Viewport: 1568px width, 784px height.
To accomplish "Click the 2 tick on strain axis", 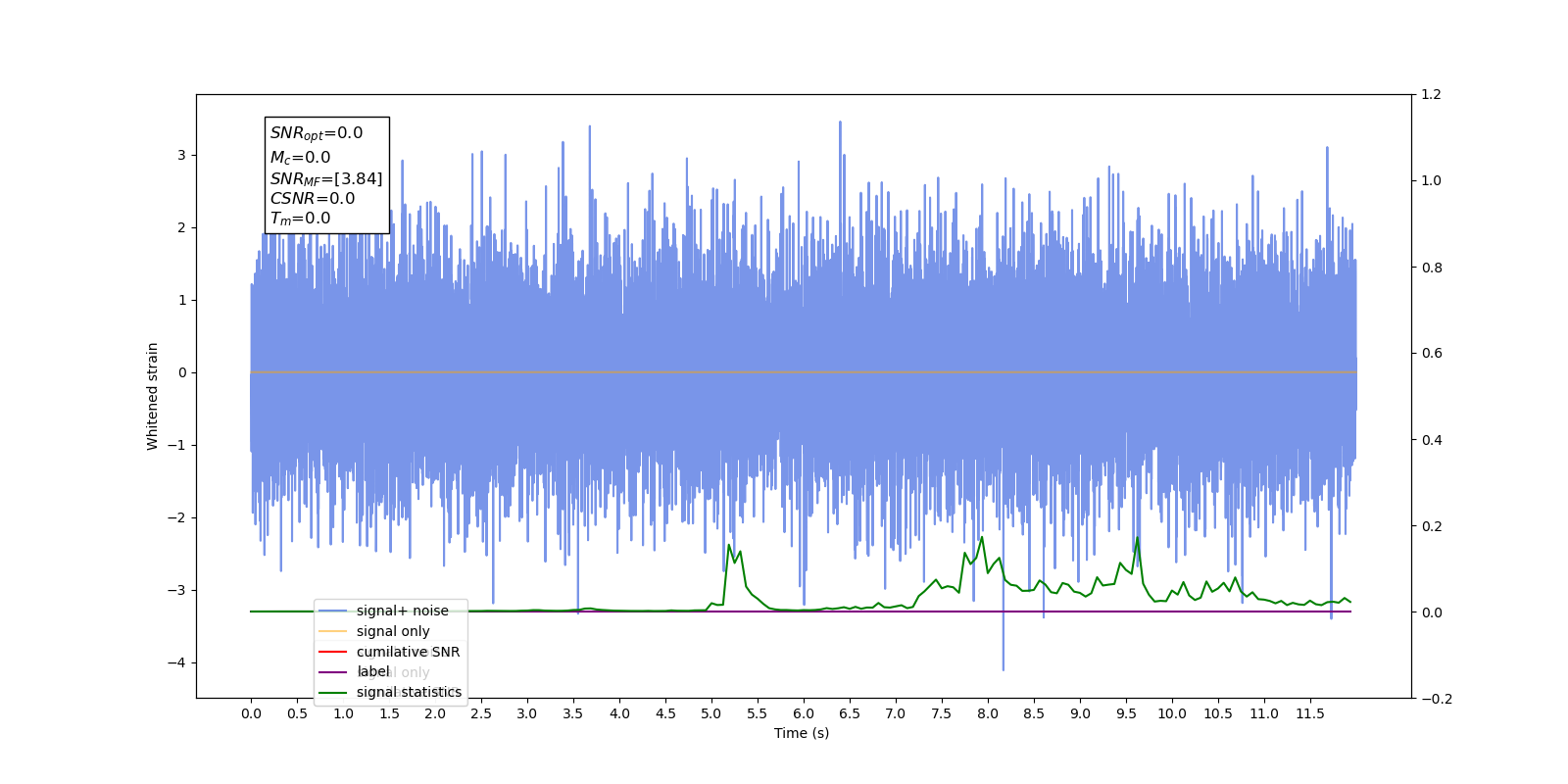I will (x=181, y=227).
